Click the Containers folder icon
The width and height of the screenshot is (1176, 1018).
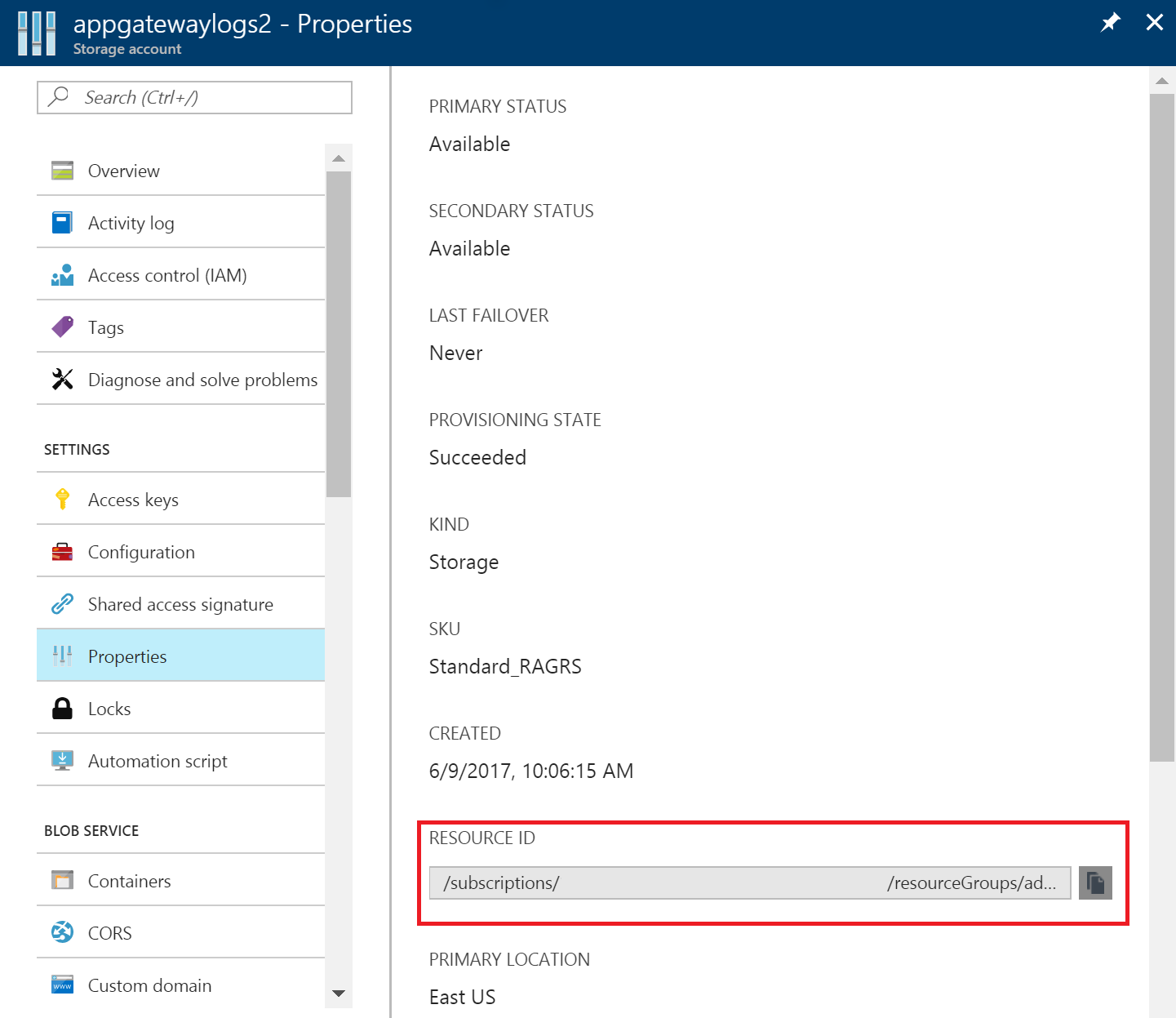(62, 880)
